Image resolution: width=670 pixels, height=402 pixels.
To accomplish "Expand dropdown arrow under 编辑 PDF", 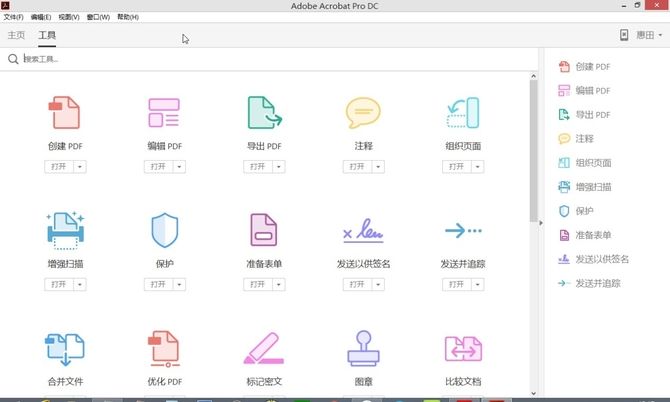I will [x=179, y=167].
